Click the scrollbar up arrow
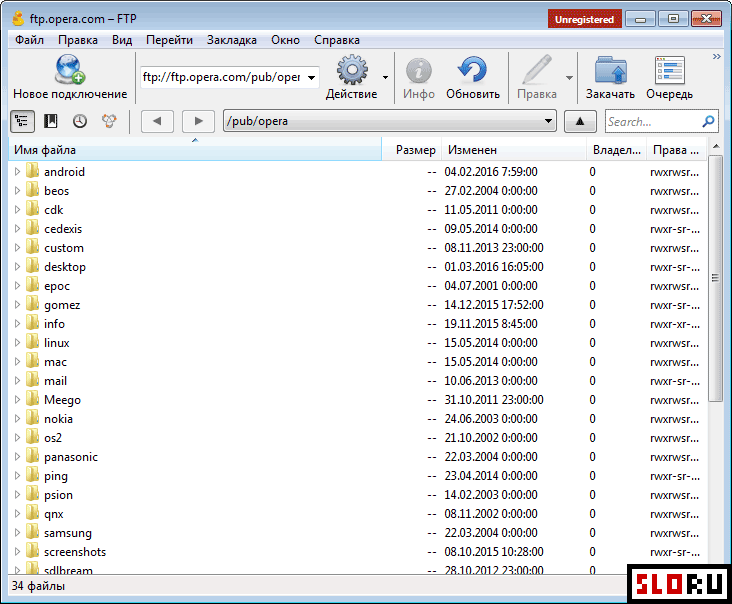Viewport: 732px width, 604px height. point(715,147)
